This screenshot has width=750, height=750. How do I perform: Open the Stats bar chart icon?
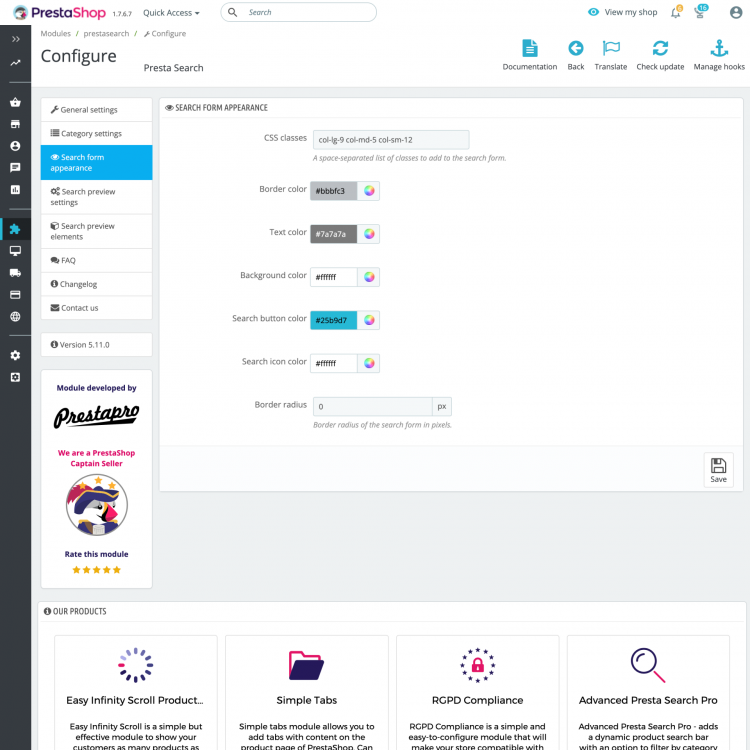click(15, 189)
